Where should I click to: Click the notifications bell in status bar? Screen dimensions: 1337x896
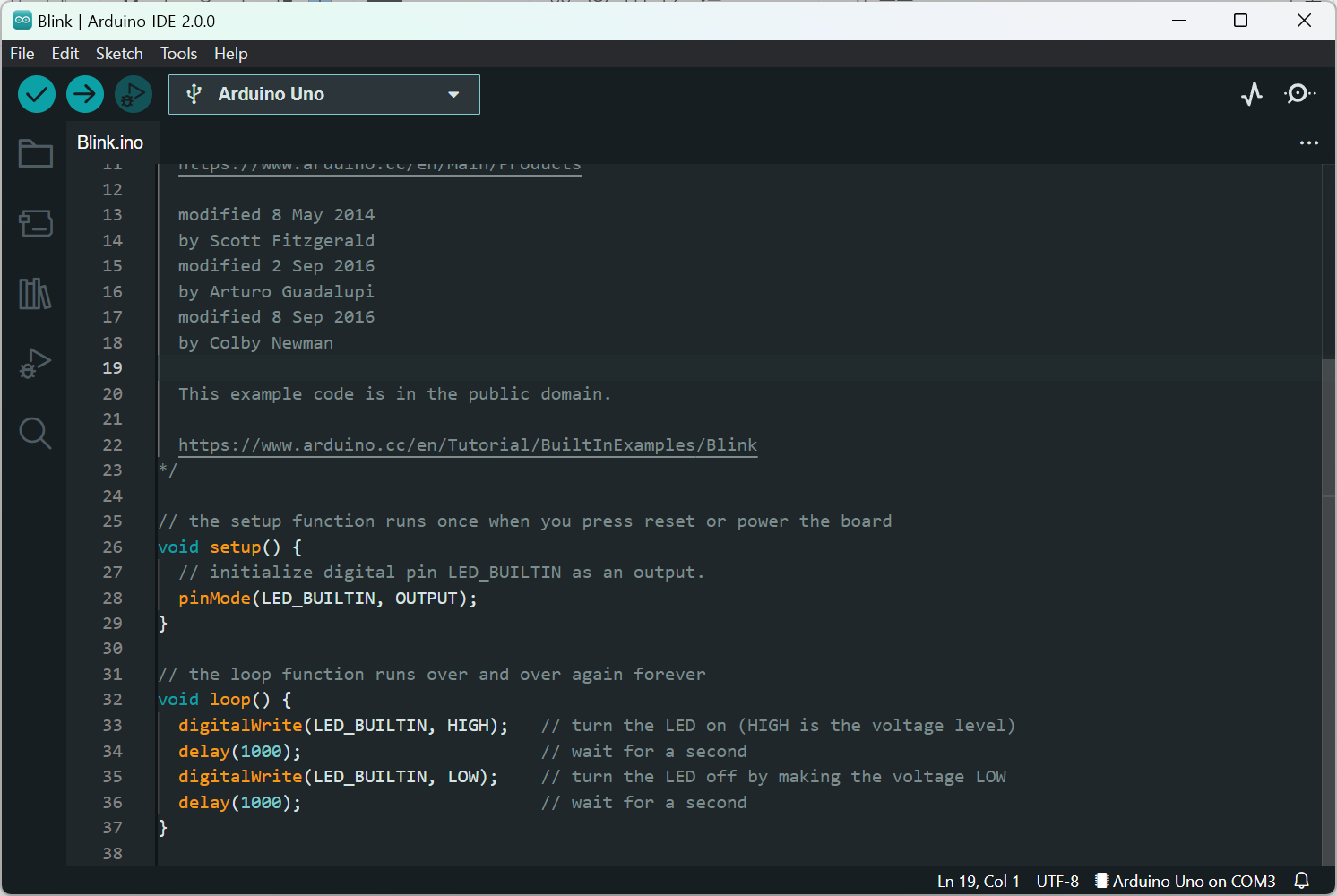[x=1302, y=881]
